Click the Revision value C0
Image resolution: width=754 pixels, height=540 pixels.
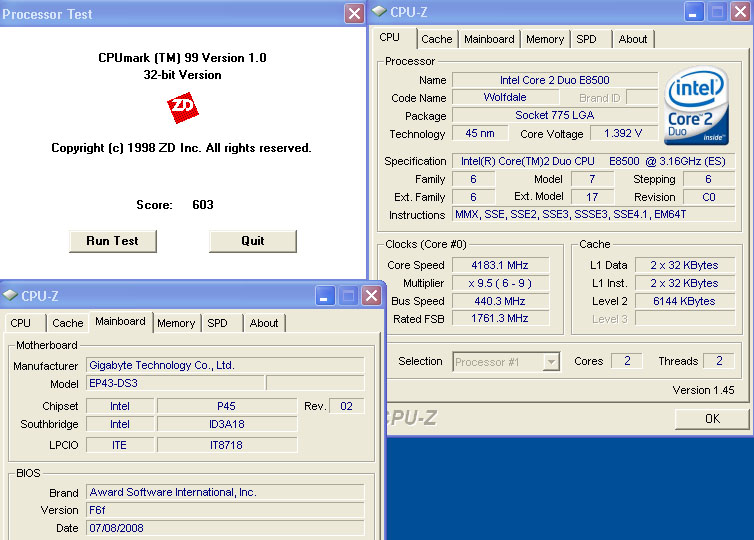click(x=709, y=197)
